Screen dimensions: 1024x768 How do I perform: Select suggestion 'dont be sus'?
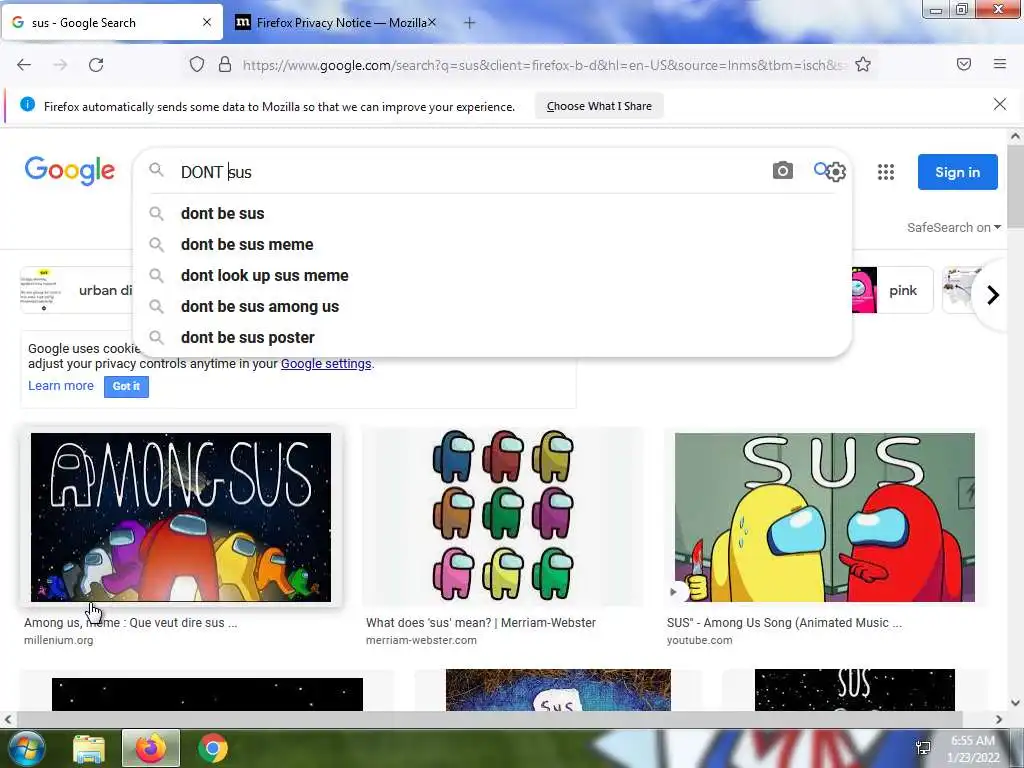tap(492, 214)
